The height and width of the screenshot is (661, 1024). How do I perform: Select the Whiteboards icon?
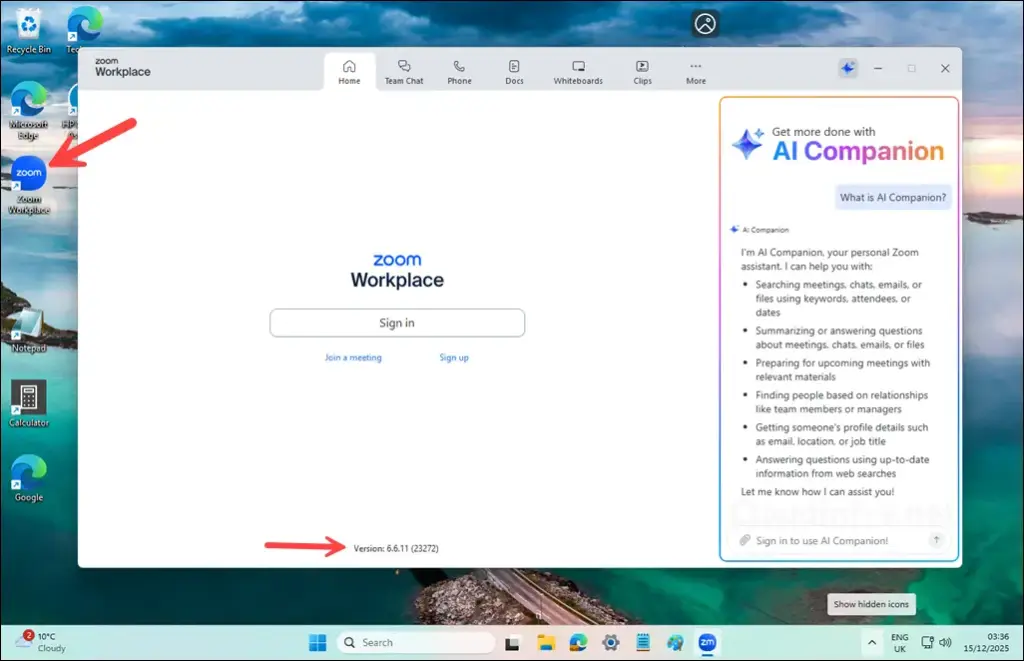(578, 68)
